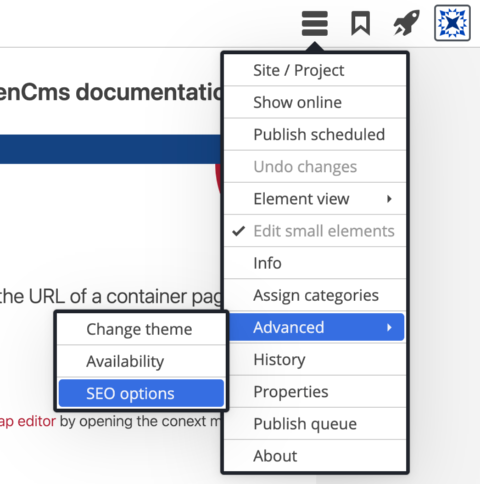Open SEO options in submenu
Image resolution: width=480 pixels, height=484 pixels.
click(x=141, y=393)
